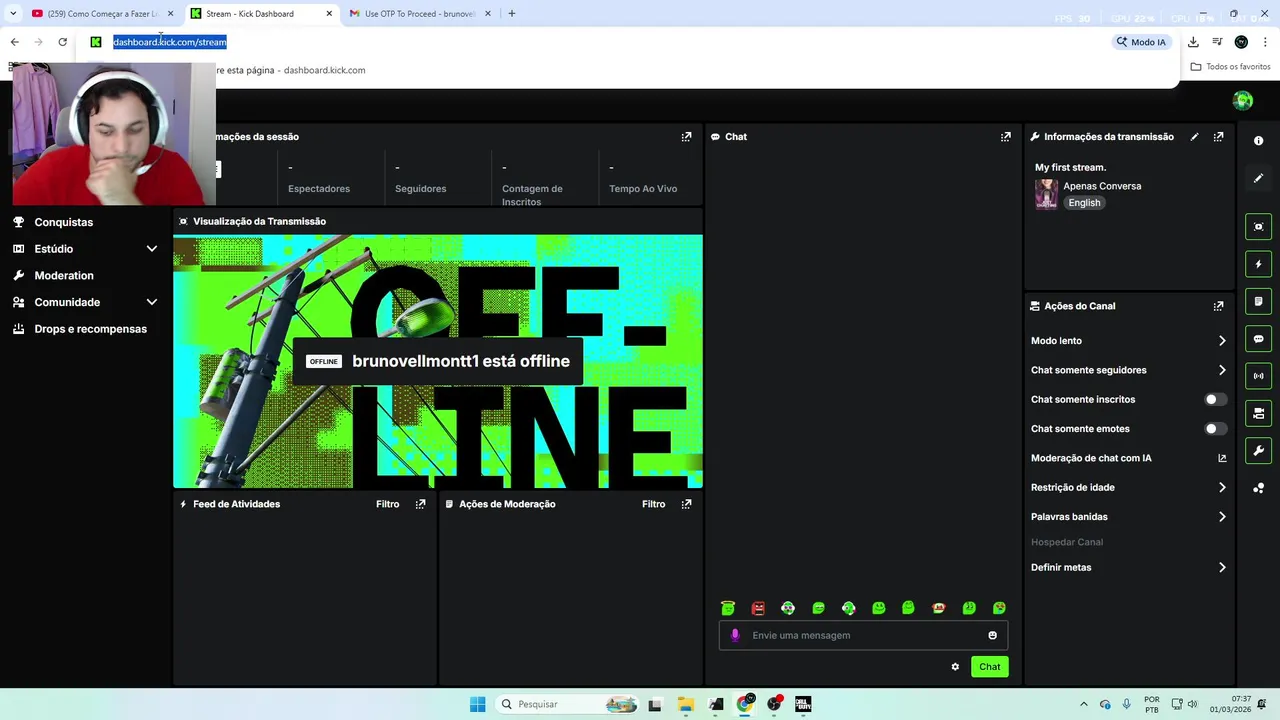Image resolution: width=1280 pixels, height=720 pixels.
Task: Edit stream info with the pencil icon
Action: pos(1194,137)
